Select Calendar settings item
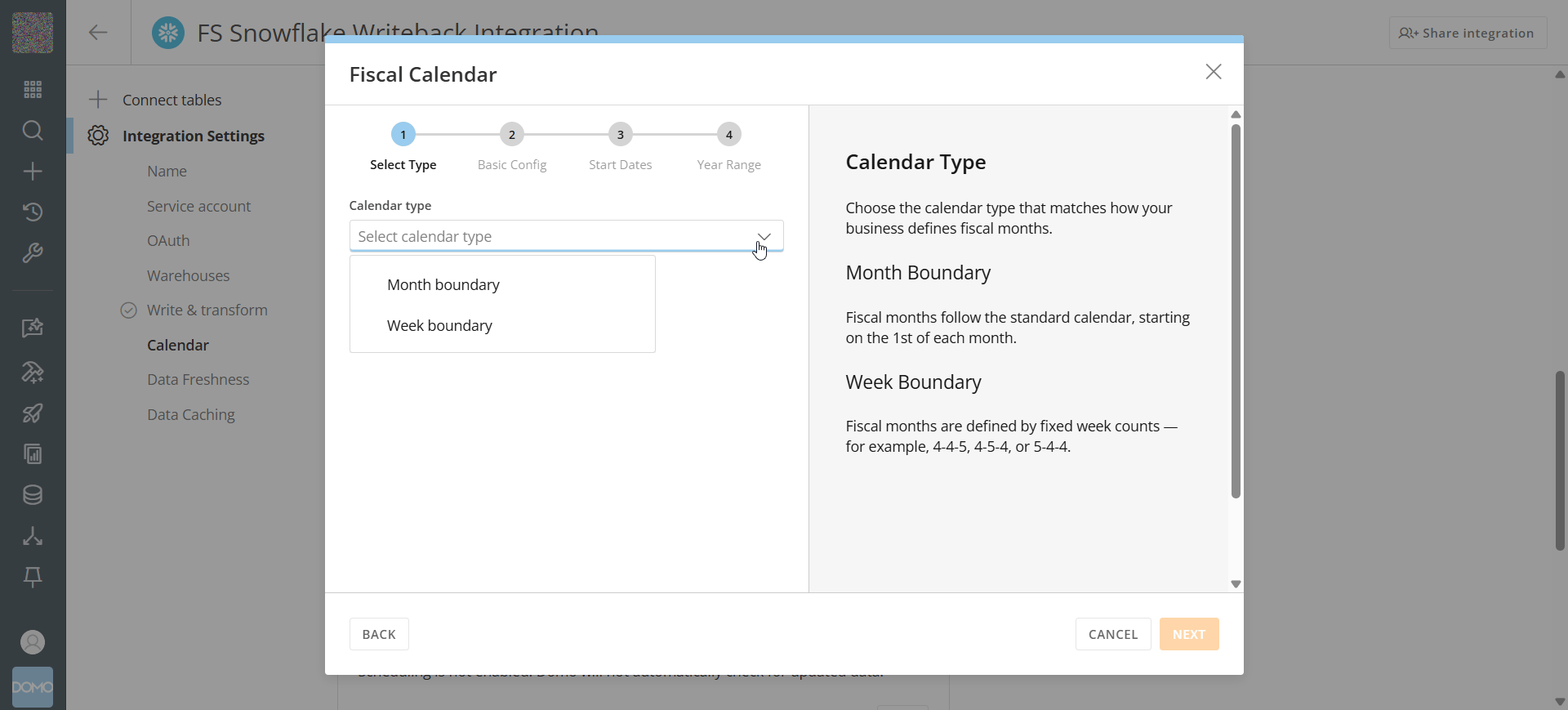 coord(178,345)
